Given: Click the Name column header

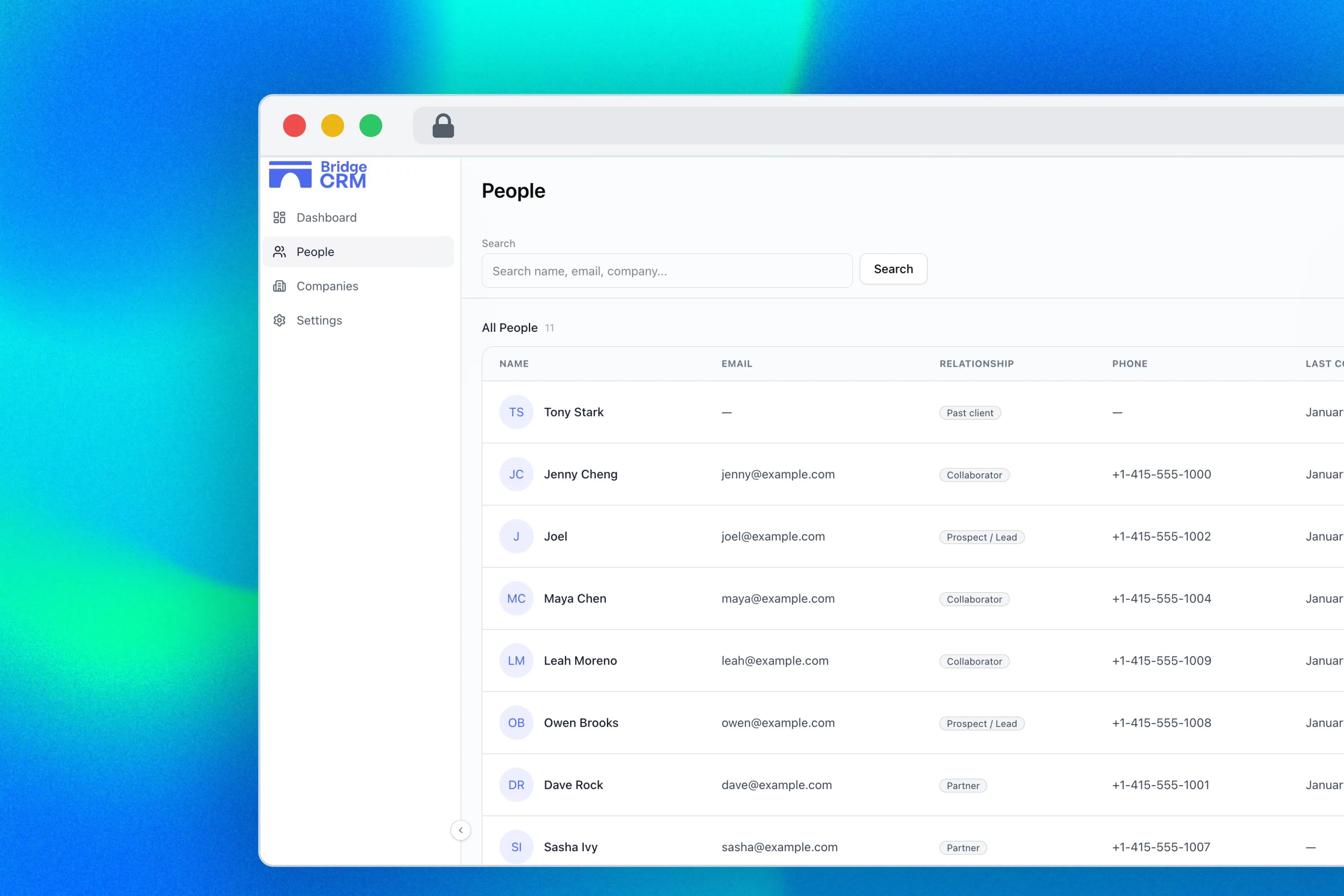Looking at the screenshot, I should coord(514,363).
